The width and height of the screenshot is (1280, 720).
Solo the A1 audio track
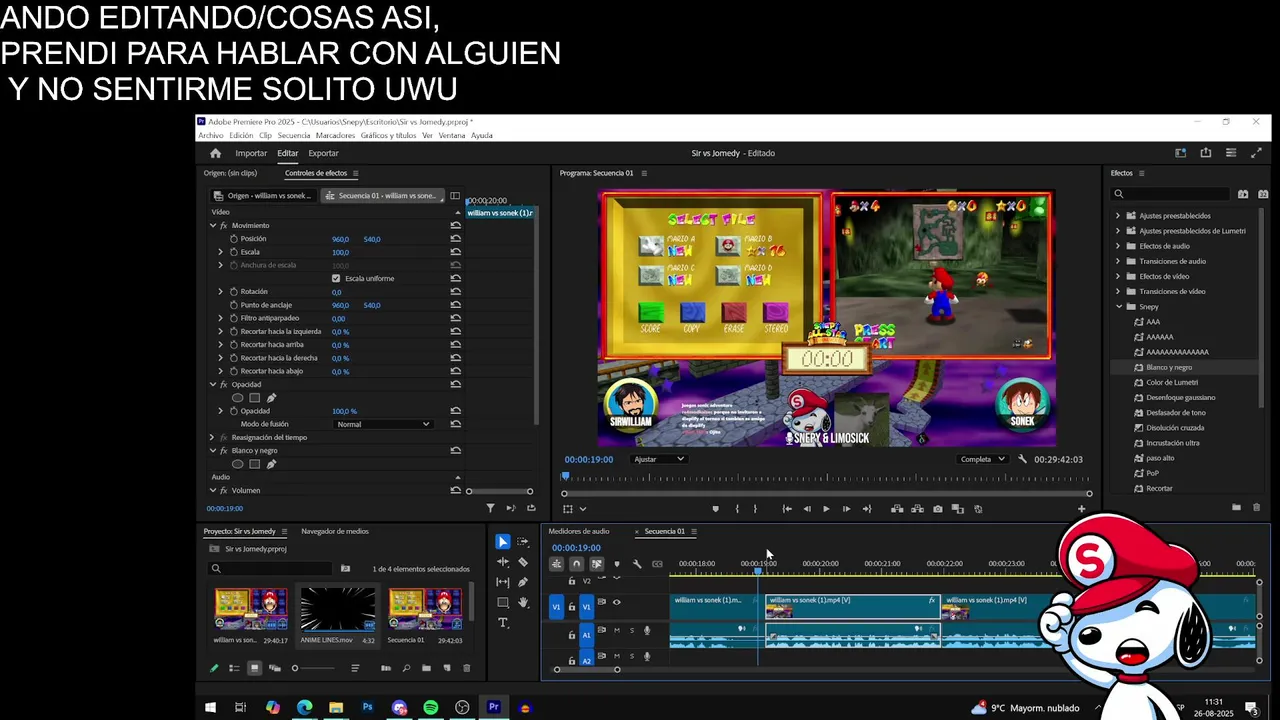631,630
